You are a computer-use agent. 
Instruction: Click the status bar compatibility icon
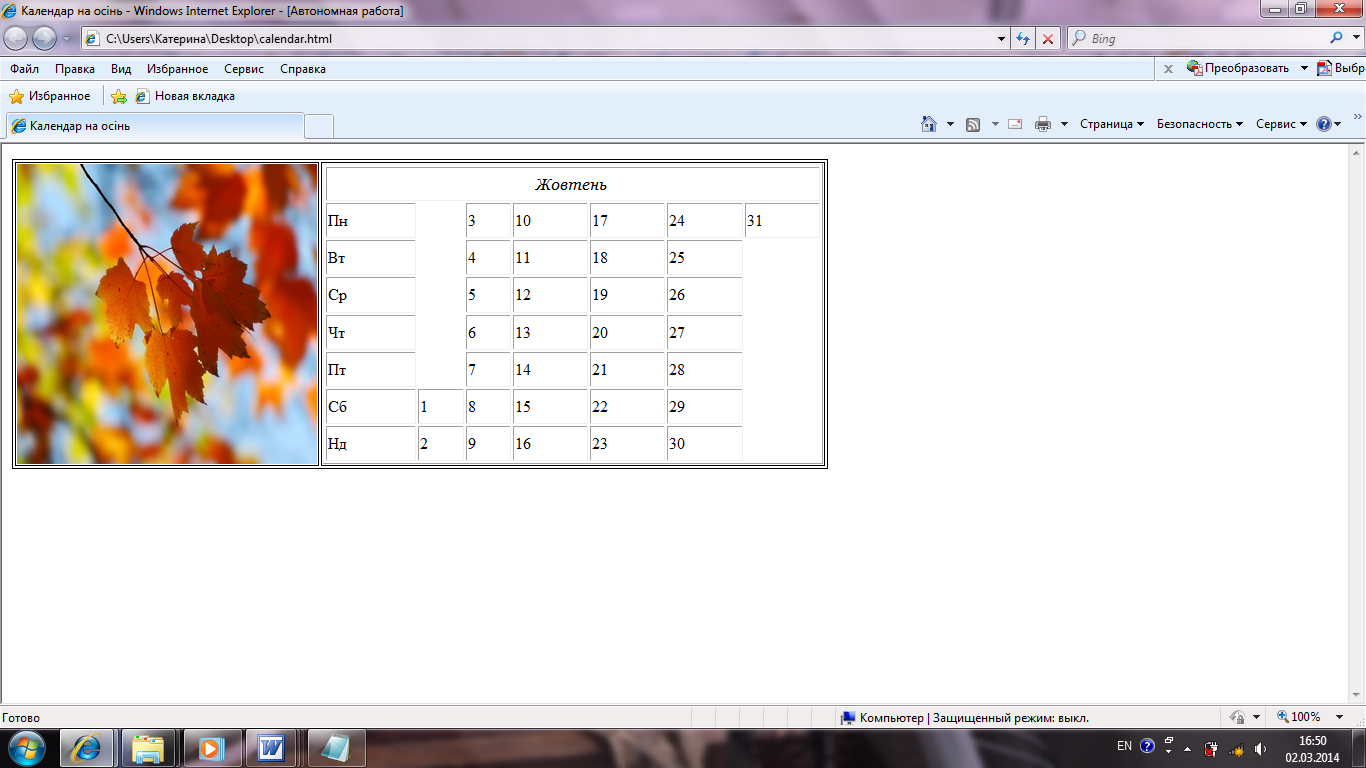tap(1237, 717)
